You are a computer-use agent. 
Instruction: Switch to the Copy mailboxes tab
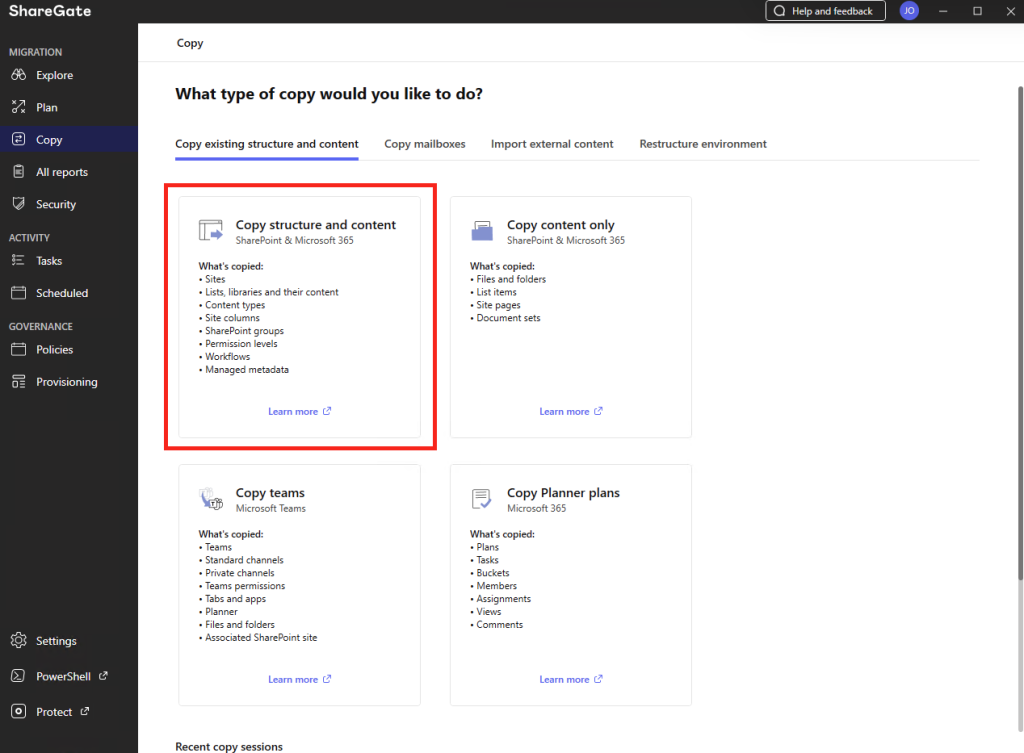(x=424, y=144)
